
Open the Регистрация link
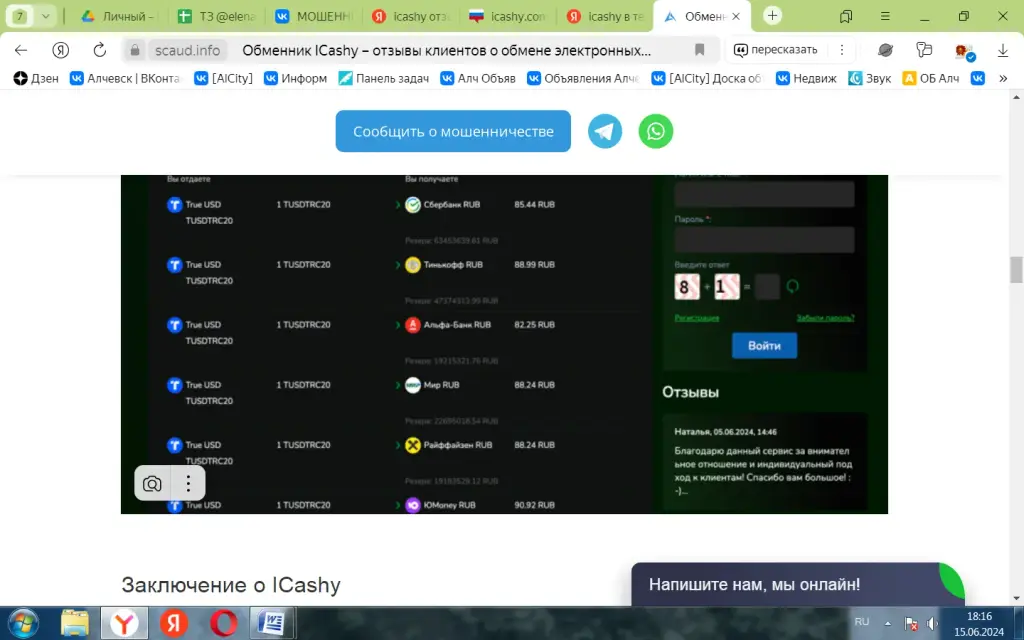tap(697, 318)
